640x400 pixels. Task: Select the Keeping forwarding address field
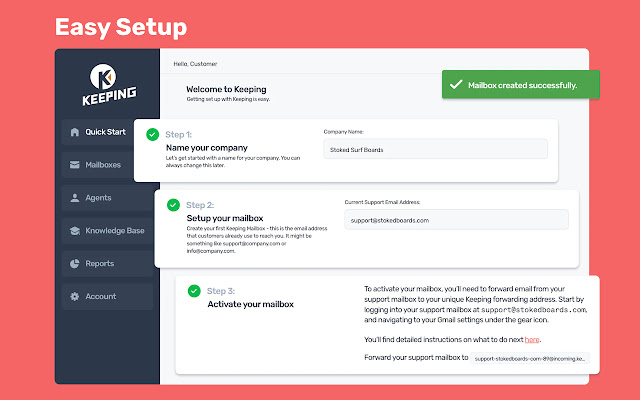(x=530, y=358)
